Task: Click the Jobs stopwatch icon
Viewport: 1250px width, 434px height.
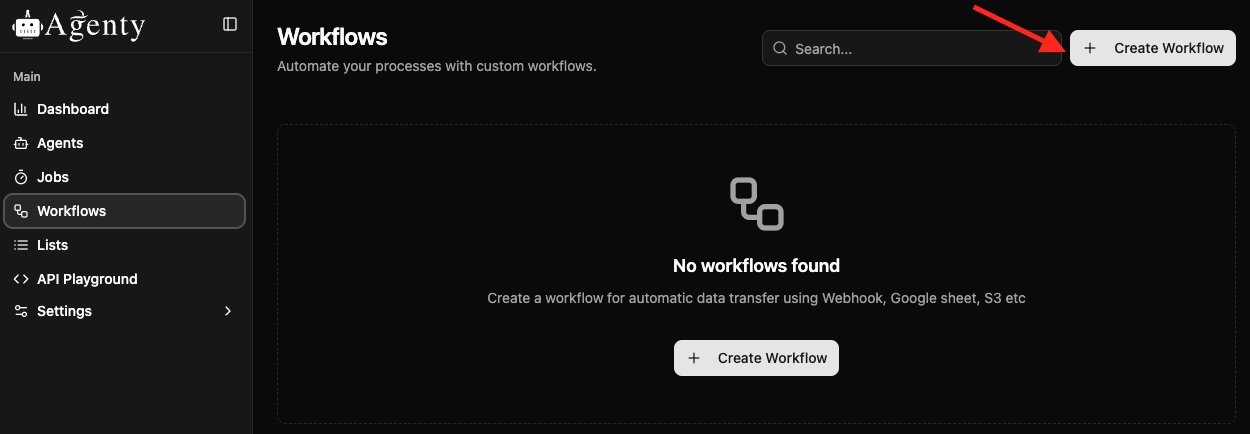Action: click(21, 177)
